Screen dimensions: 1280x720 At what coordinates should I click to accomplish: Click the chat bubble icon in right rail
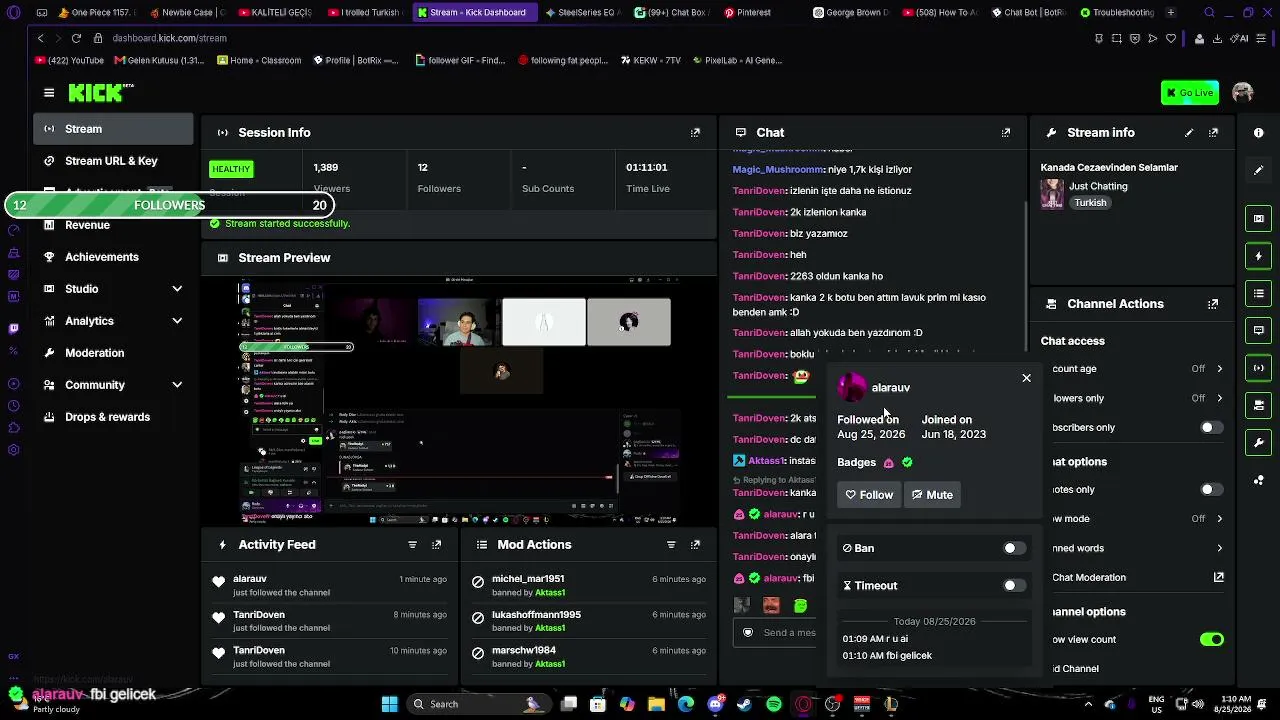click(1259, 330)
